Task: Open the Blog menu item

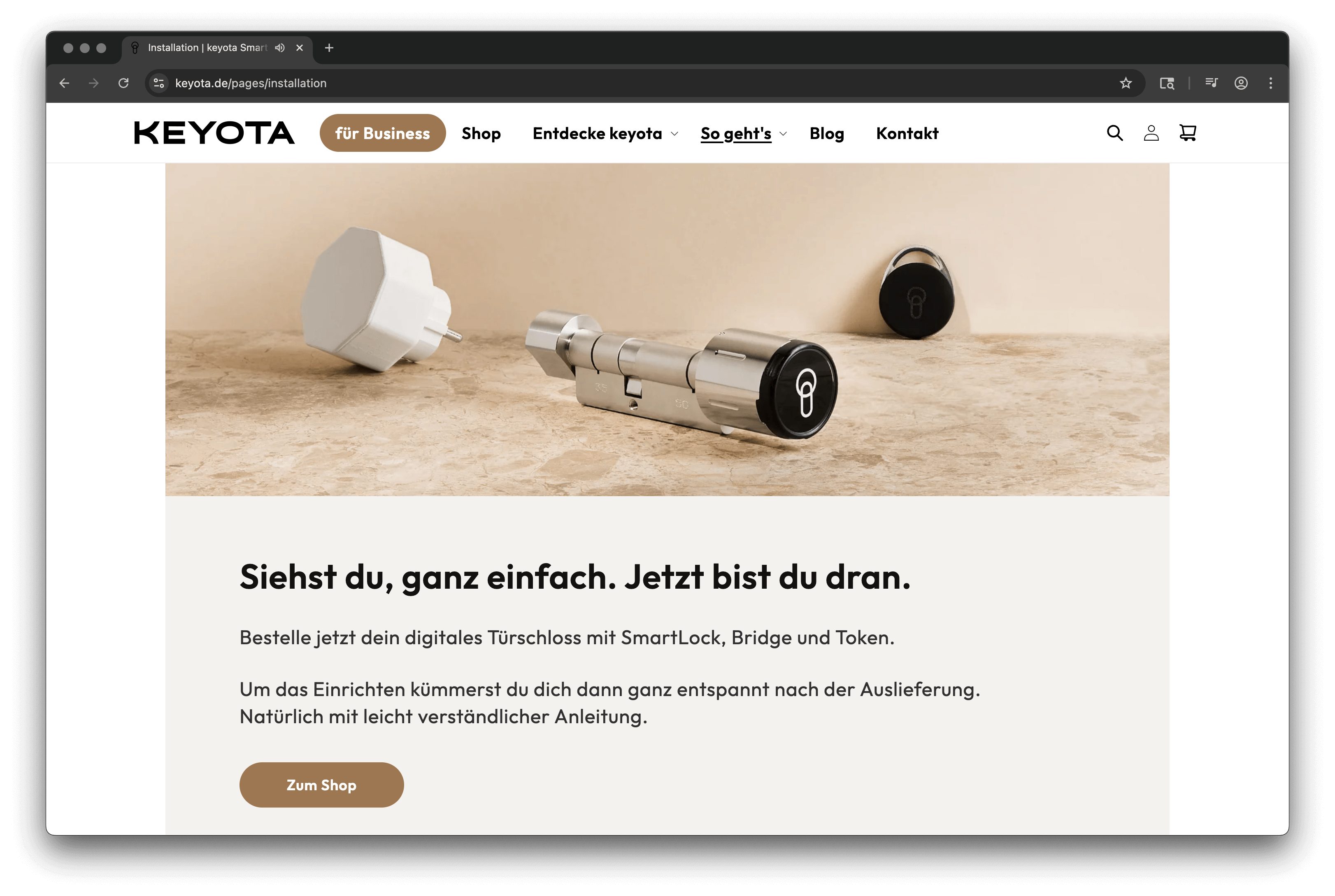Action: pos(826,133)
